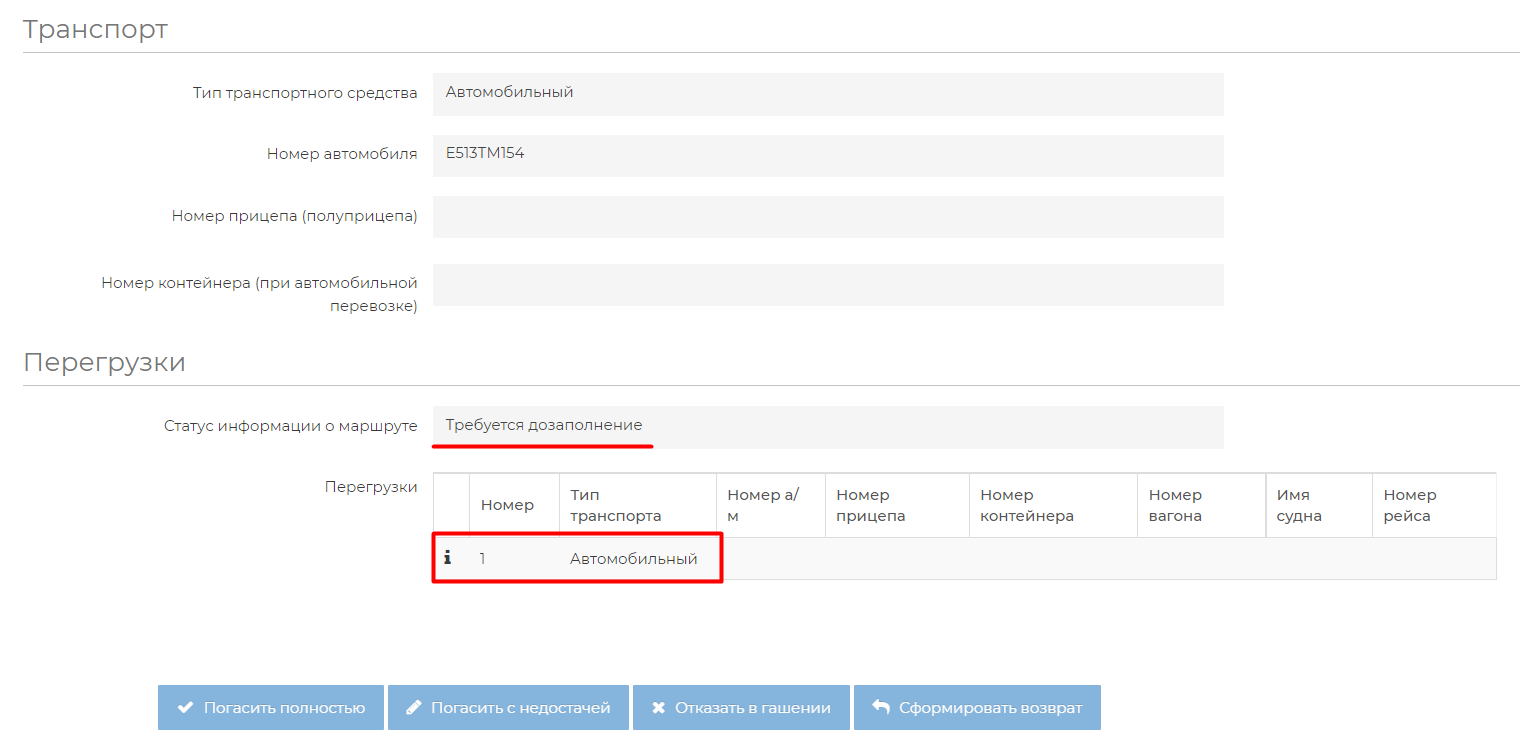Click the number 1 cell in the transshipment row
This screenshot has width=1520, height=753.
tap(483, 559)
